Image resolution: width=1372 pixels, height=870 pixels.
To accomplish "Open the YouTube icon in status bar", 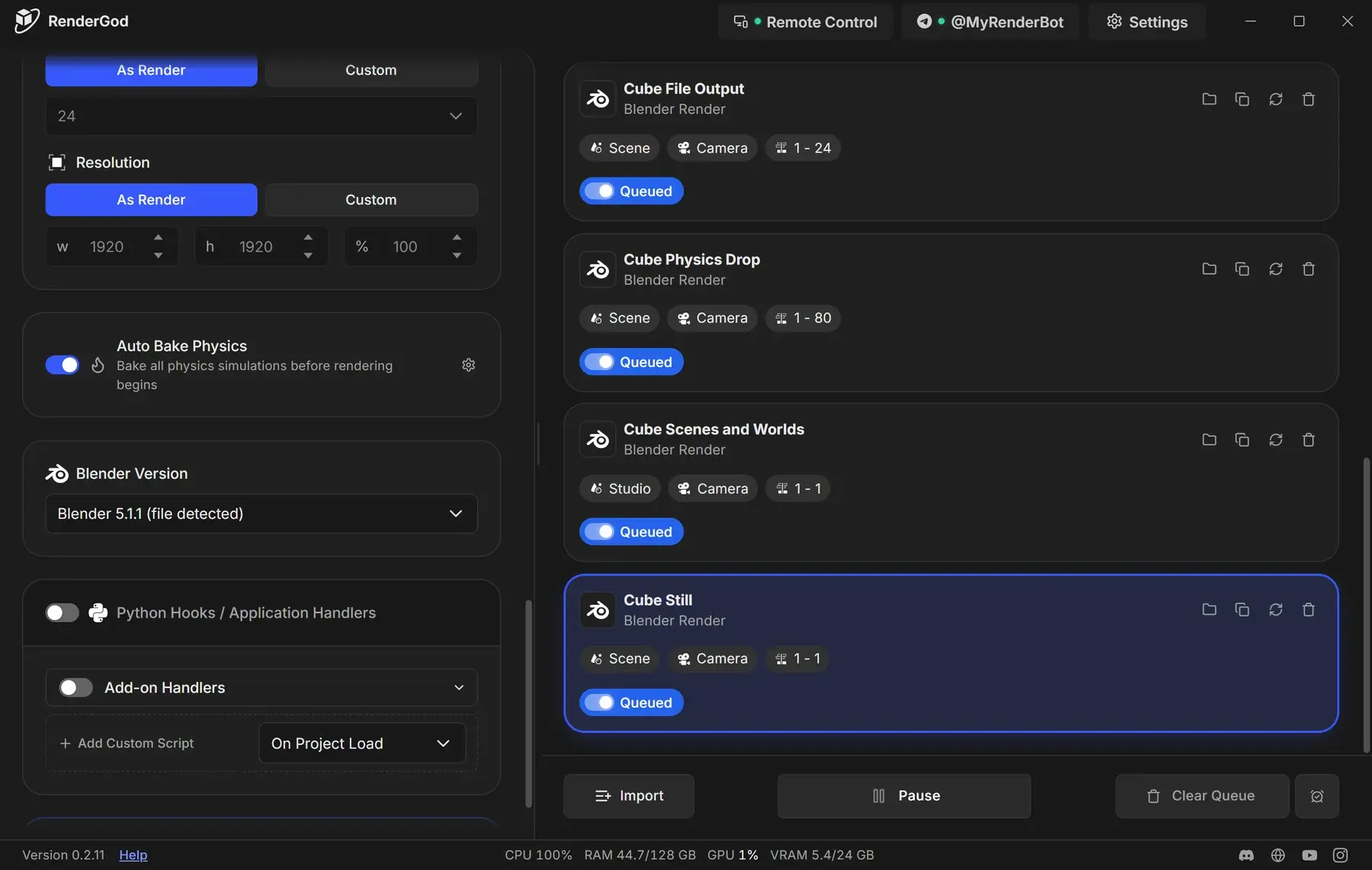I will (1309, 856).
